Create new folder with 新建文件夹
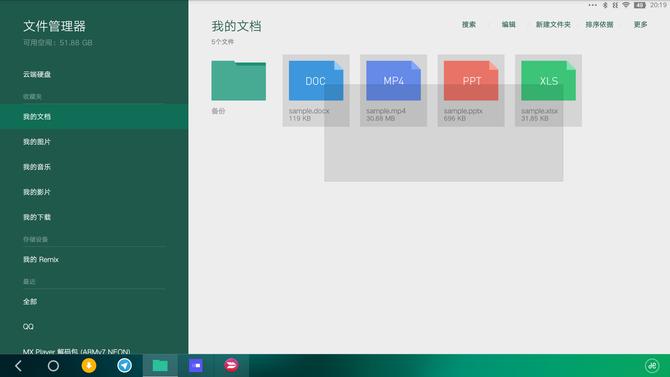Screen dimensions: 670x377 [553, 25]
